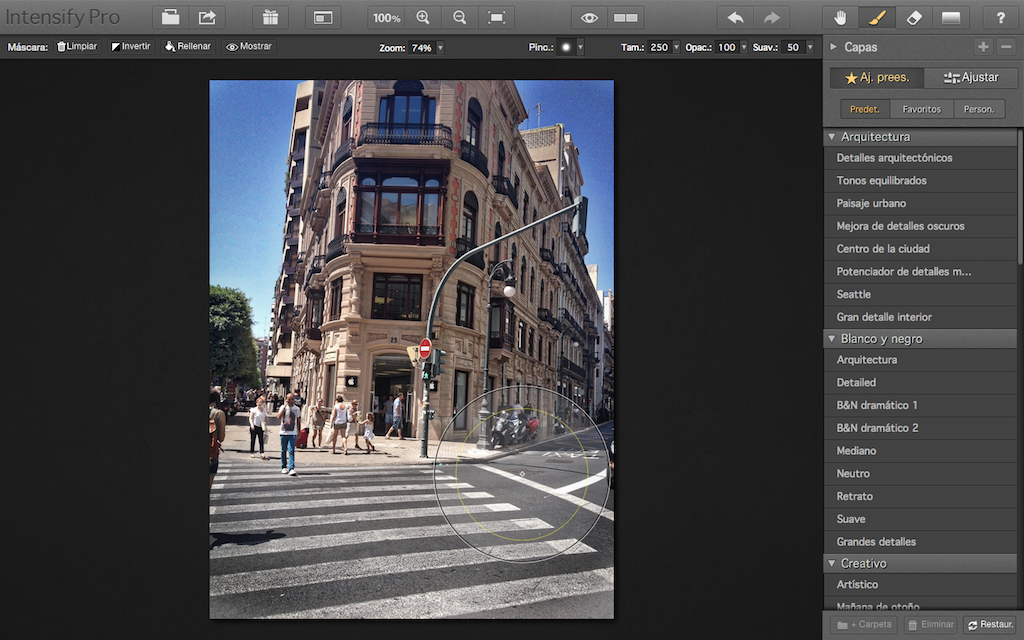Redo with the forward arrow icon
This screenshot has width=1024, height=640.
[x=772, y=18]
